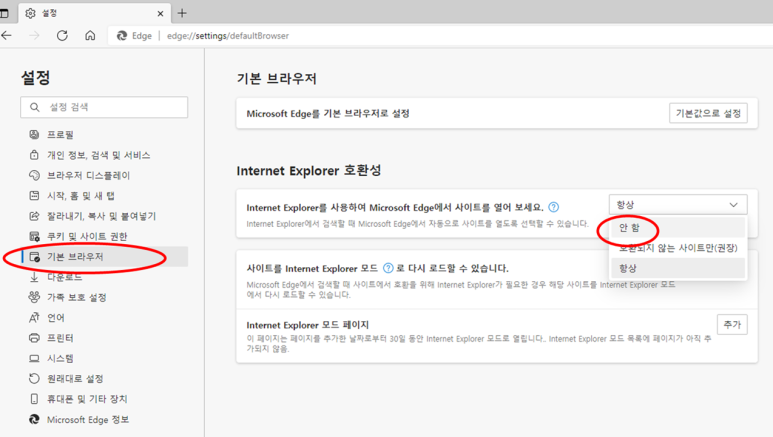Click the 추가 button for IE mode pages
This screenshot has width=773, height=437.
coord(732,324)
